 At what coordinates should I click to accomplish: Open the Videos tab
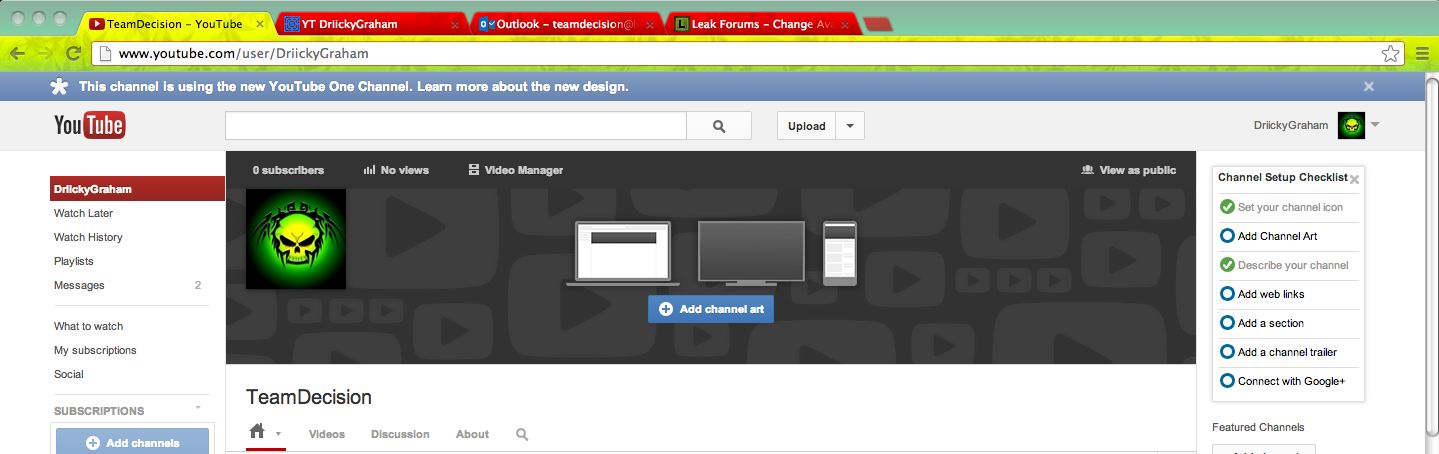327,434
